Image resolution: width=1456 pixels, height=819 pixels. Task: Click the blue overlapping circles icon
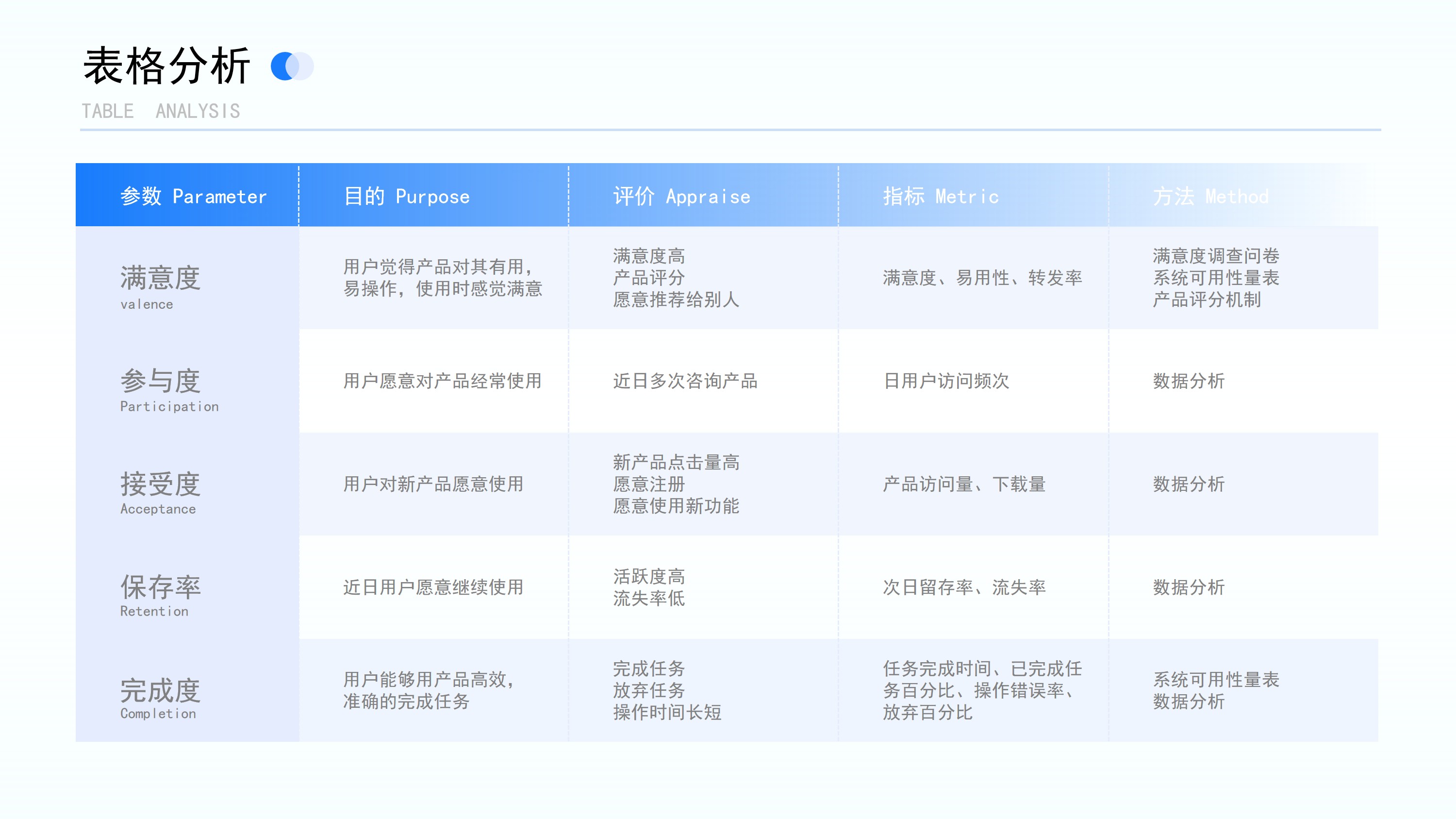coord(292,66)
